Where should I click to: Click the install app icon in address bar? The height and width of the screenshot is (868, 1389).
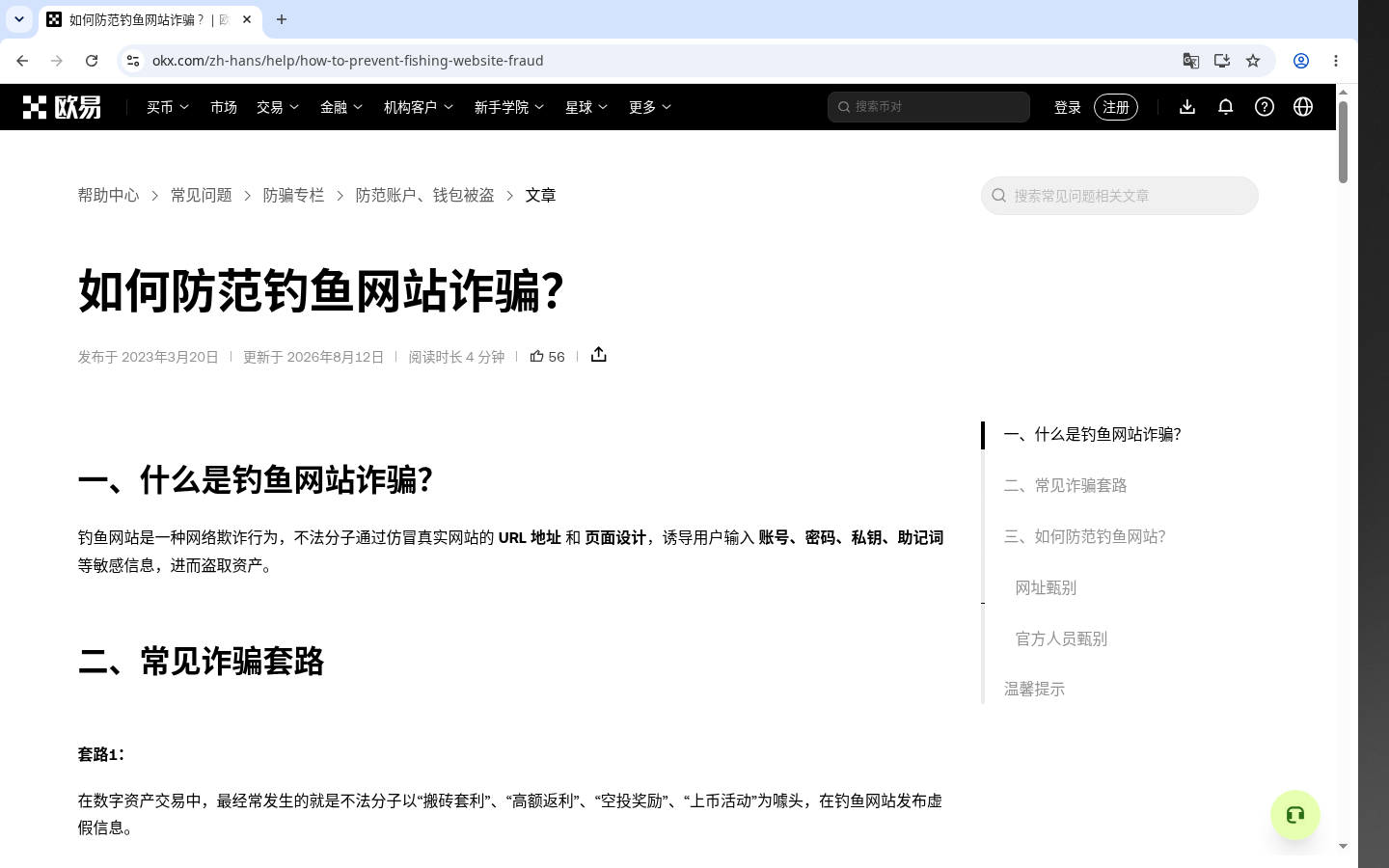[1222, 61]
